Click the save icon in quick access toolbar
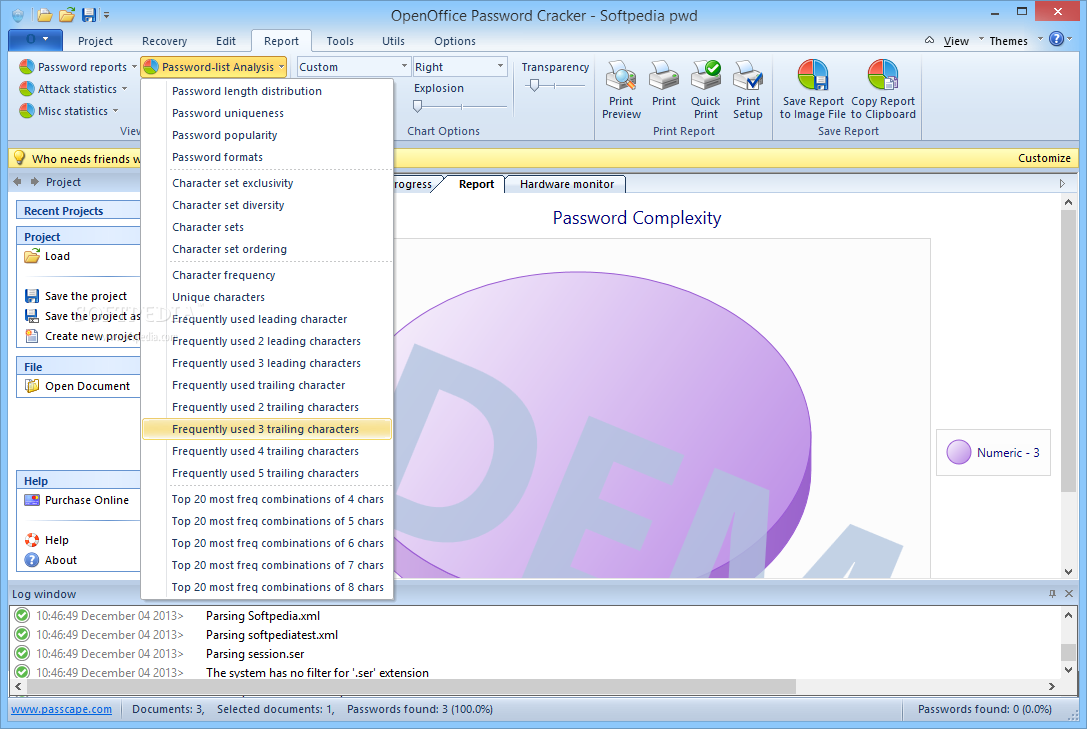 [x=89, y=15]
